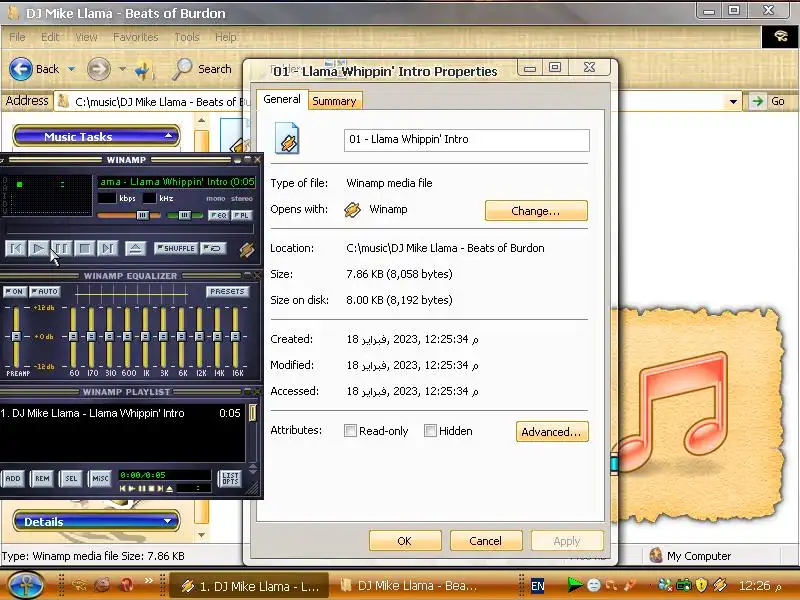Click Cancel in Properties dialog
Viewport: 800px width, 600px height.
486,541
